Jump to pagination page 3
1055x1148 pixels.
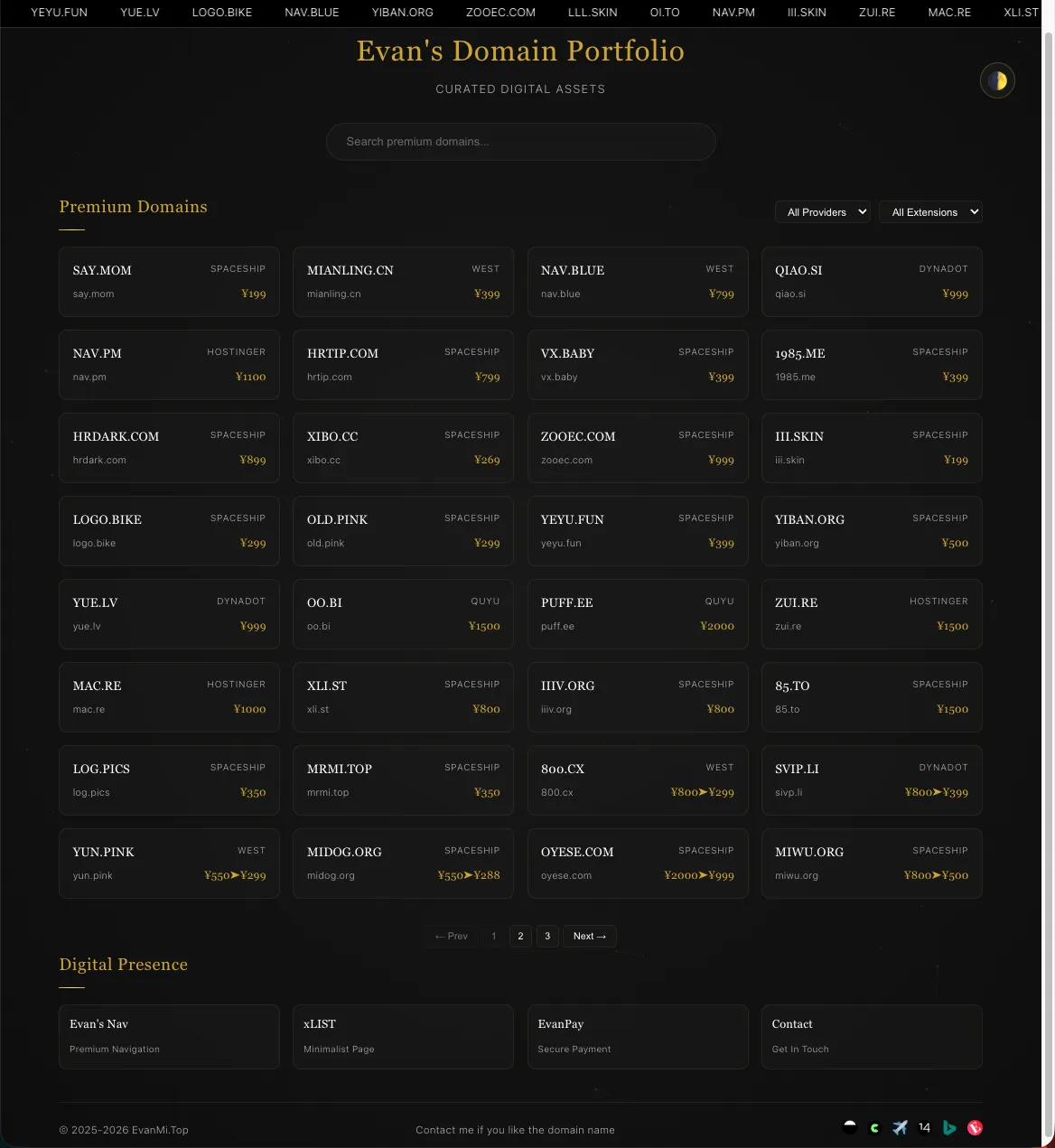pos(547,937)
